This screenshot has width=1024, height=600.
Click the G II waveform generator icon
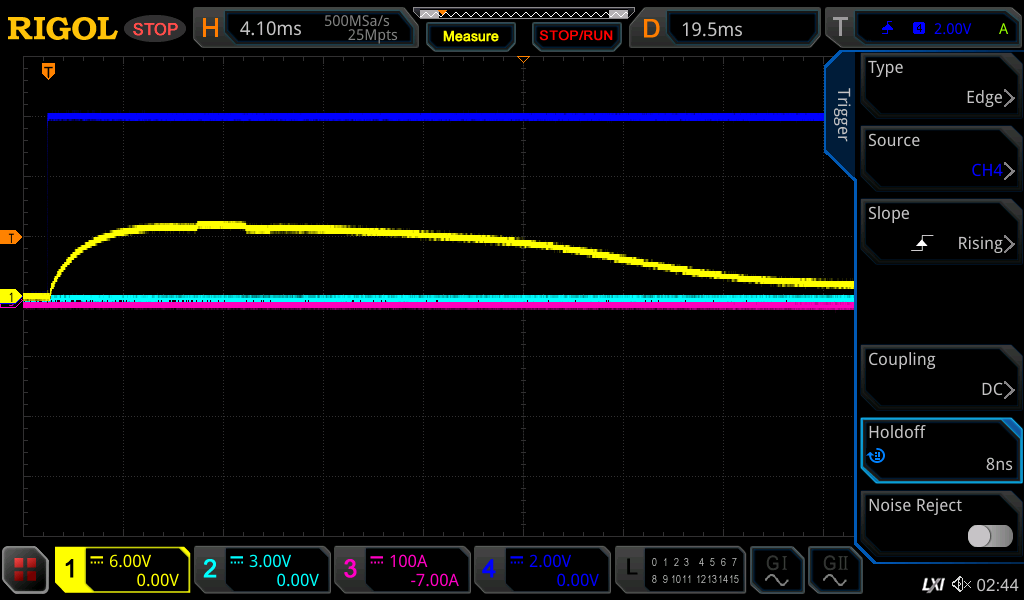point(835,570)
